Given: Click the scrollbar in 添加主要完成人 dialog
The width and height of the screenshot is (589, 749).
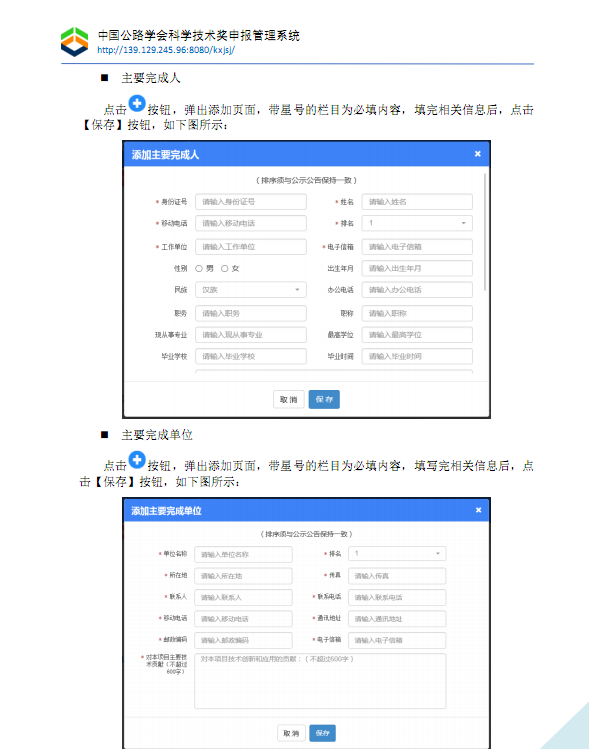Looking at the screenshot, I should (x=485, y=232).
